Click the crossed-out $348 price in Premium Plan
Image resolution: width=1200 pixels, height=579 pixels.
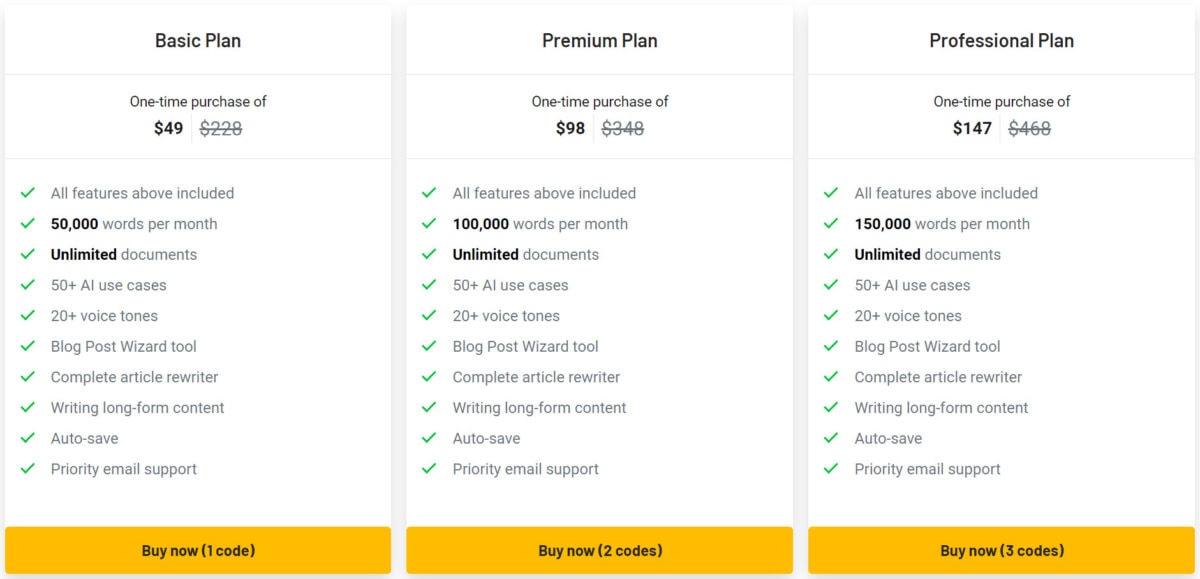[624, 128]
